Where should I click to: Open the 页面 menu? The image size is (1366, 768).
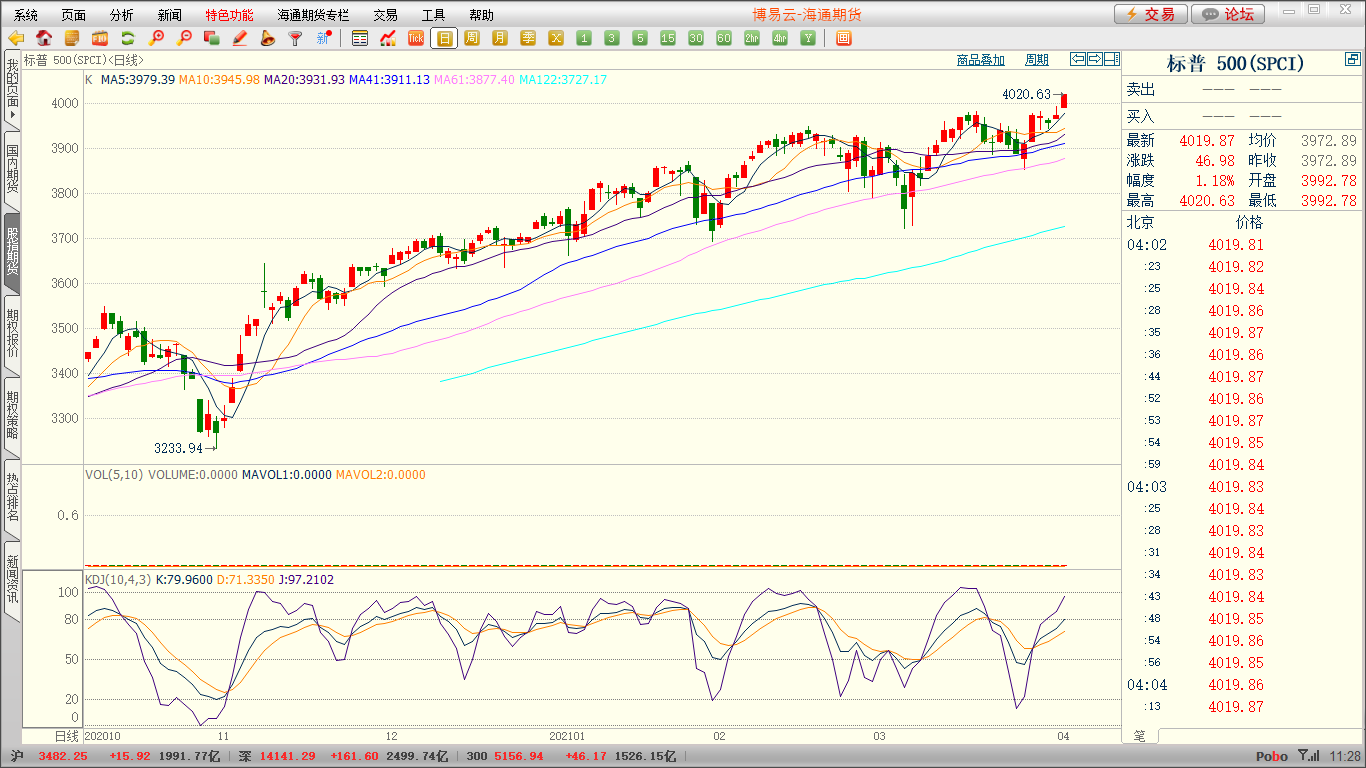74,15
